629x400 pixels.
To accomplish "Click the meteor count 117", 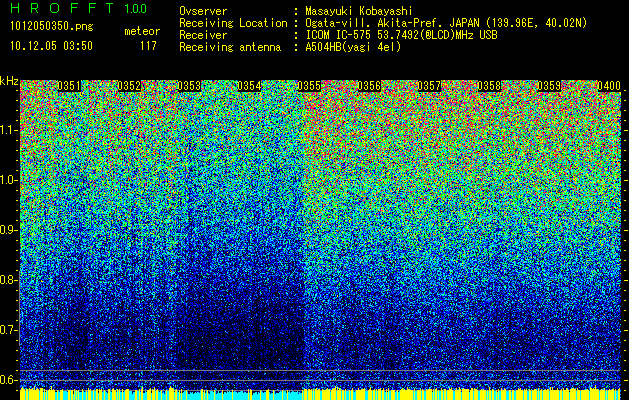I will click(x=148, y=46).
